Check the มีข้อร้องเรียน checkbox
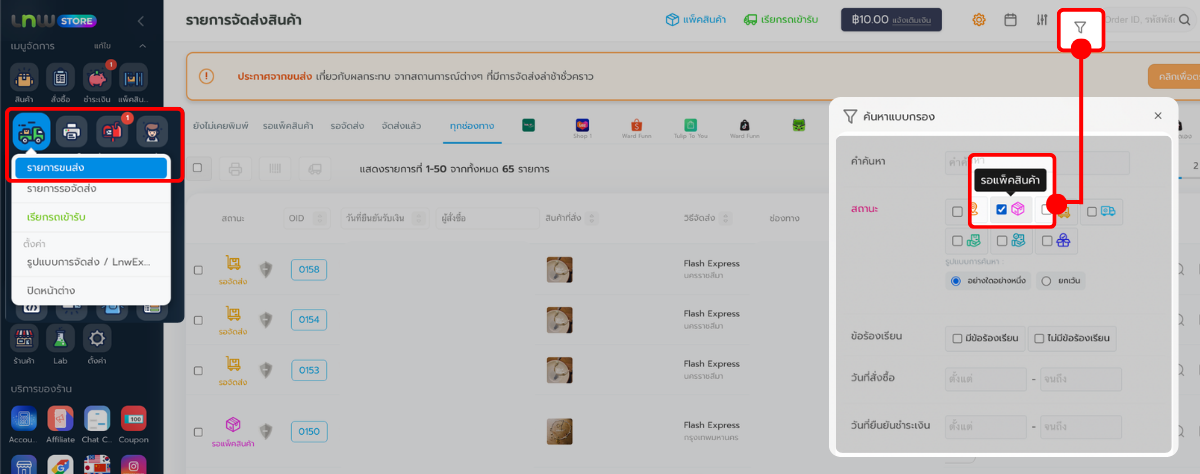Image resolution: width=1200 pixels, height=474 pixels. tap(957, 339)
